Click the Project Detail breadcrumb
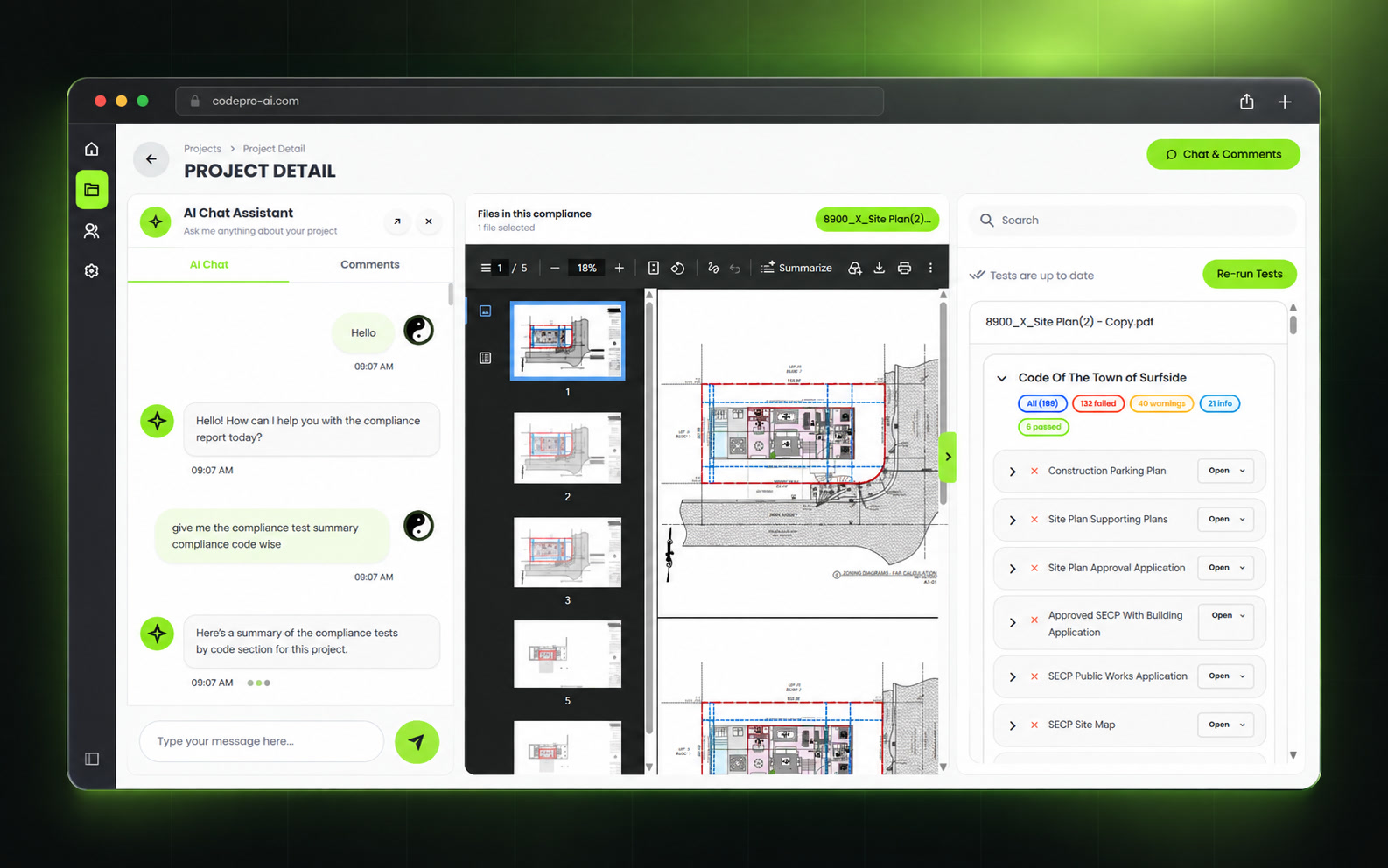Screen dimensions: 1388x868 pos(274,149)
